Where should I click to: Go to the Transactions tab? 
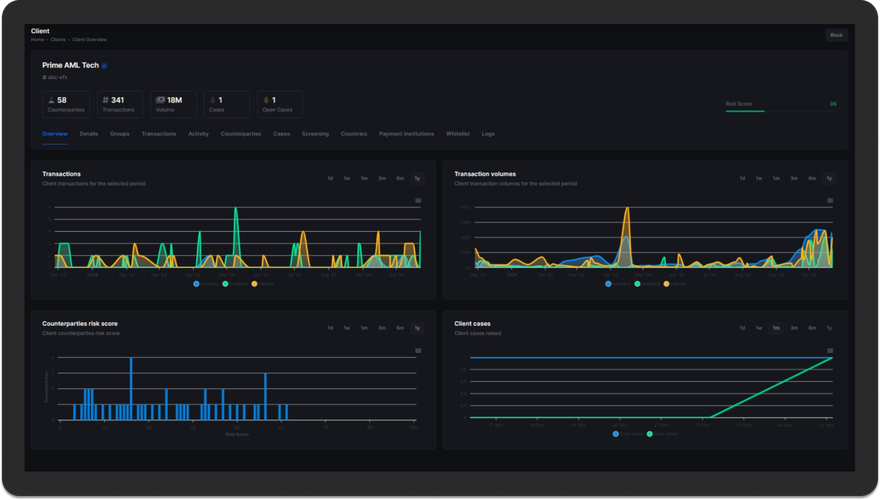click(x=159, y=134)
